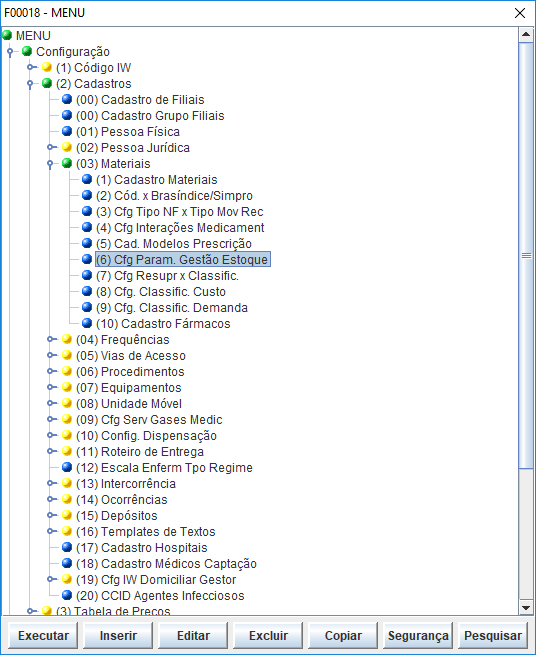The width and height of the screenshot is (536, 655).
Task: Click yellow ball icon next to Equipamentos
Action: [67, 387]
